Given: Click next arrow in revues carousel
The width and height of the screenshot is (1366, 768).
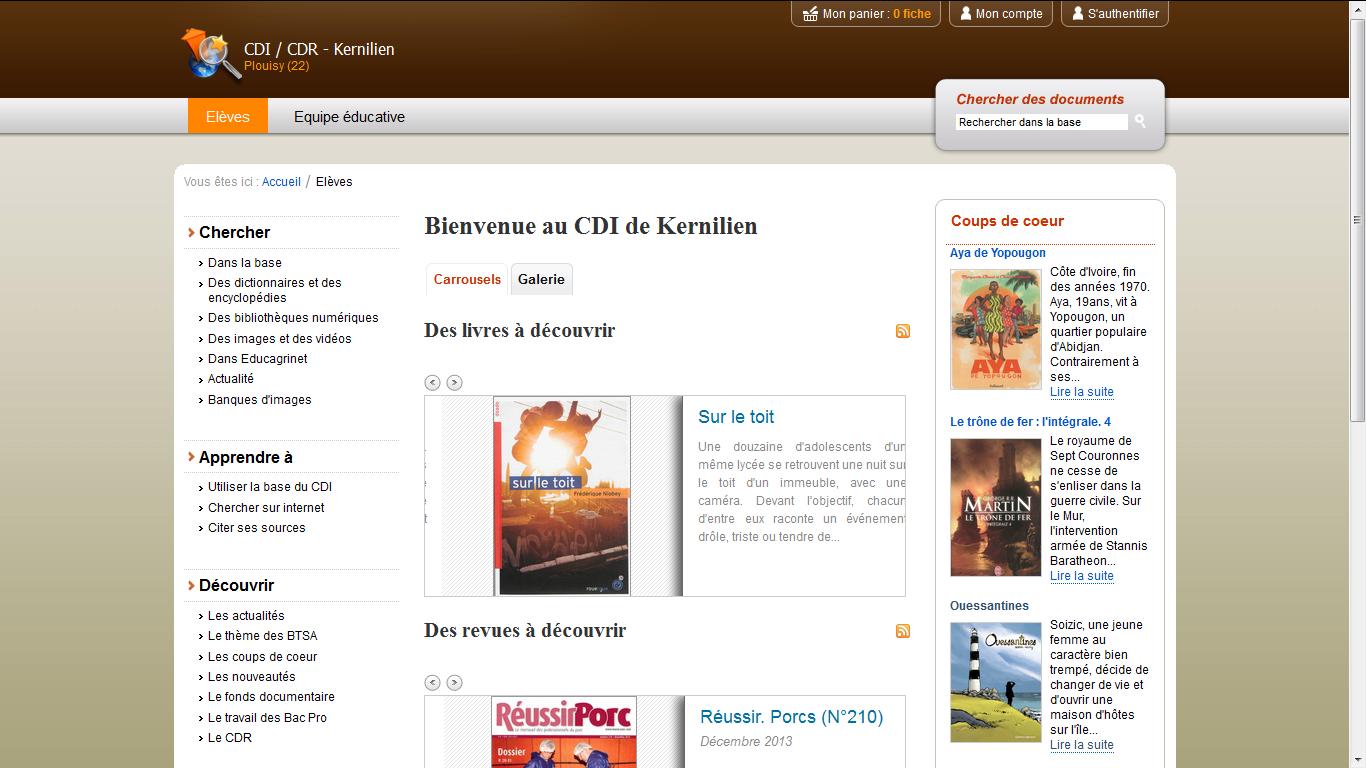Looking at the screenshot, I should (454, 682).
